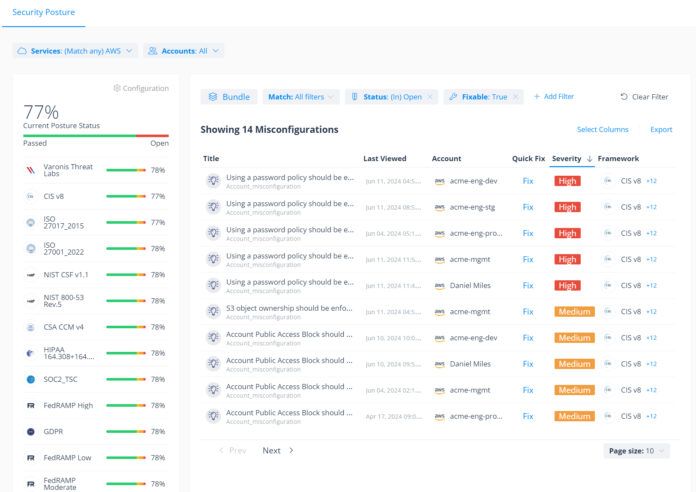Select NIST 800-53 Rev.5 framework icon
Viewport: 696px width, 492px height.
tap(31, 301)
